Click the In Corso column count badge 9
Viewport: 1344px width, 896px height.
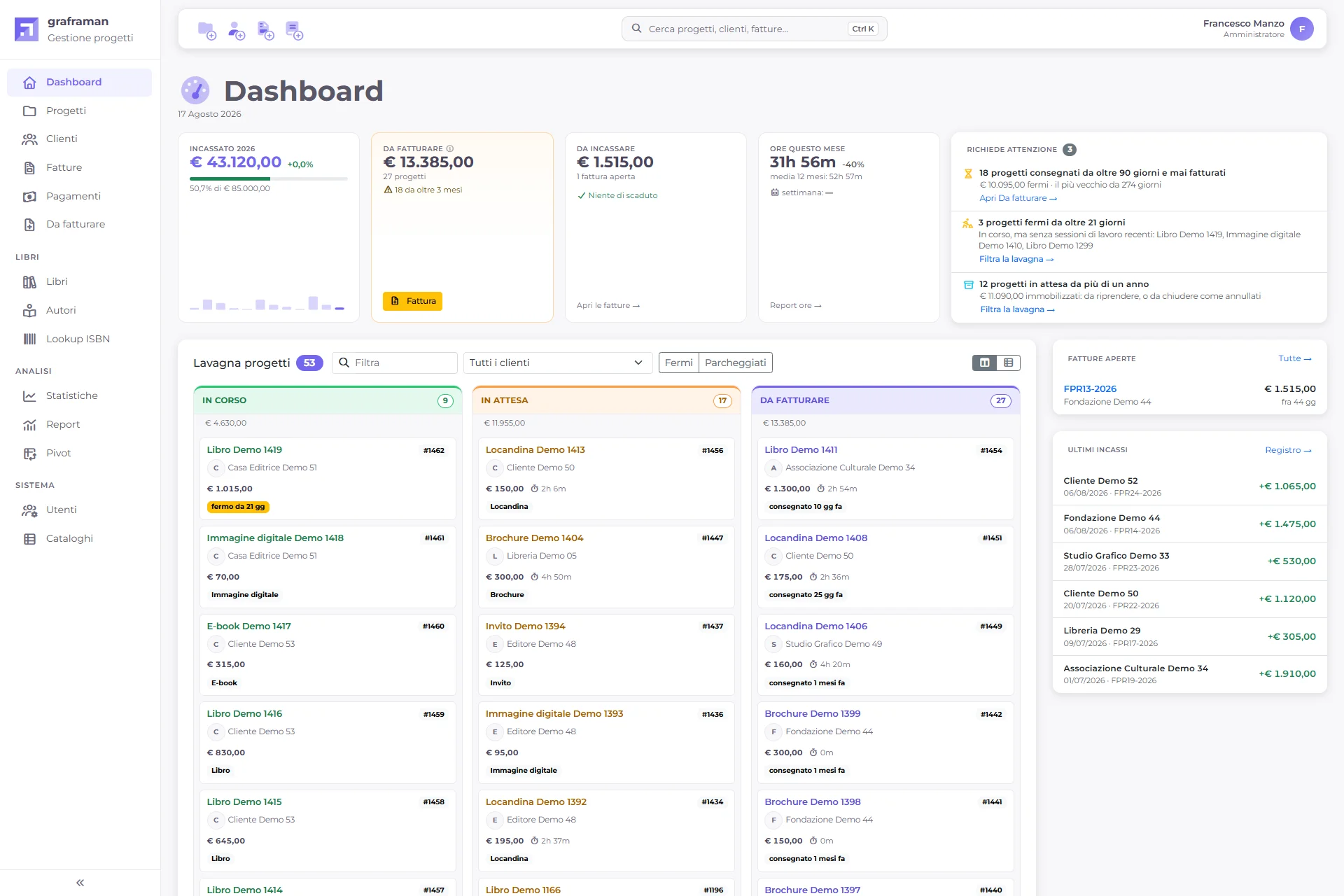pyautogui.click(x=445, y=401)
